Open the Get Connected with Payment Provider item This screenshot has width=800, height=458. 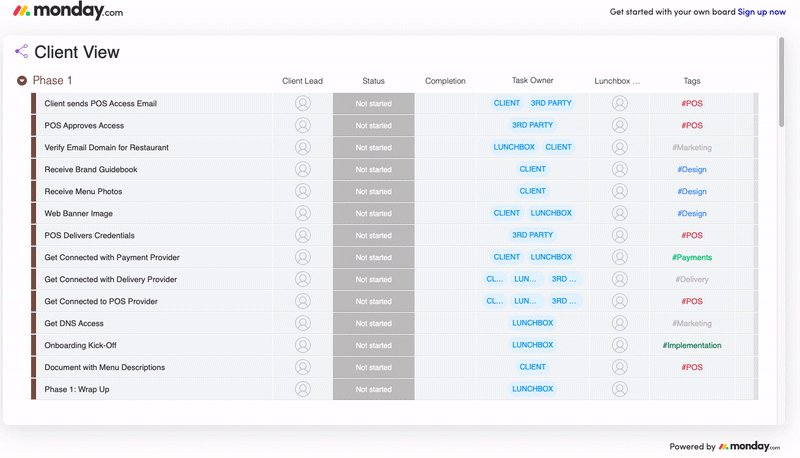coord(112,257)
